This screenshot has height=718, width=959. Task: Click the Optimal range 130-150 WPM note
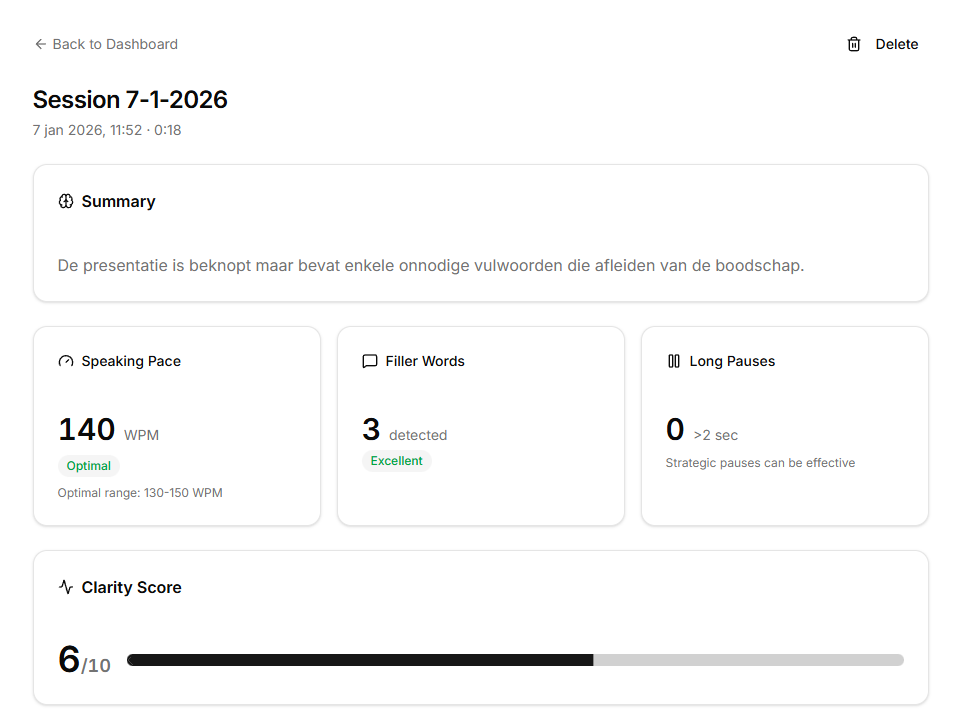140,493
